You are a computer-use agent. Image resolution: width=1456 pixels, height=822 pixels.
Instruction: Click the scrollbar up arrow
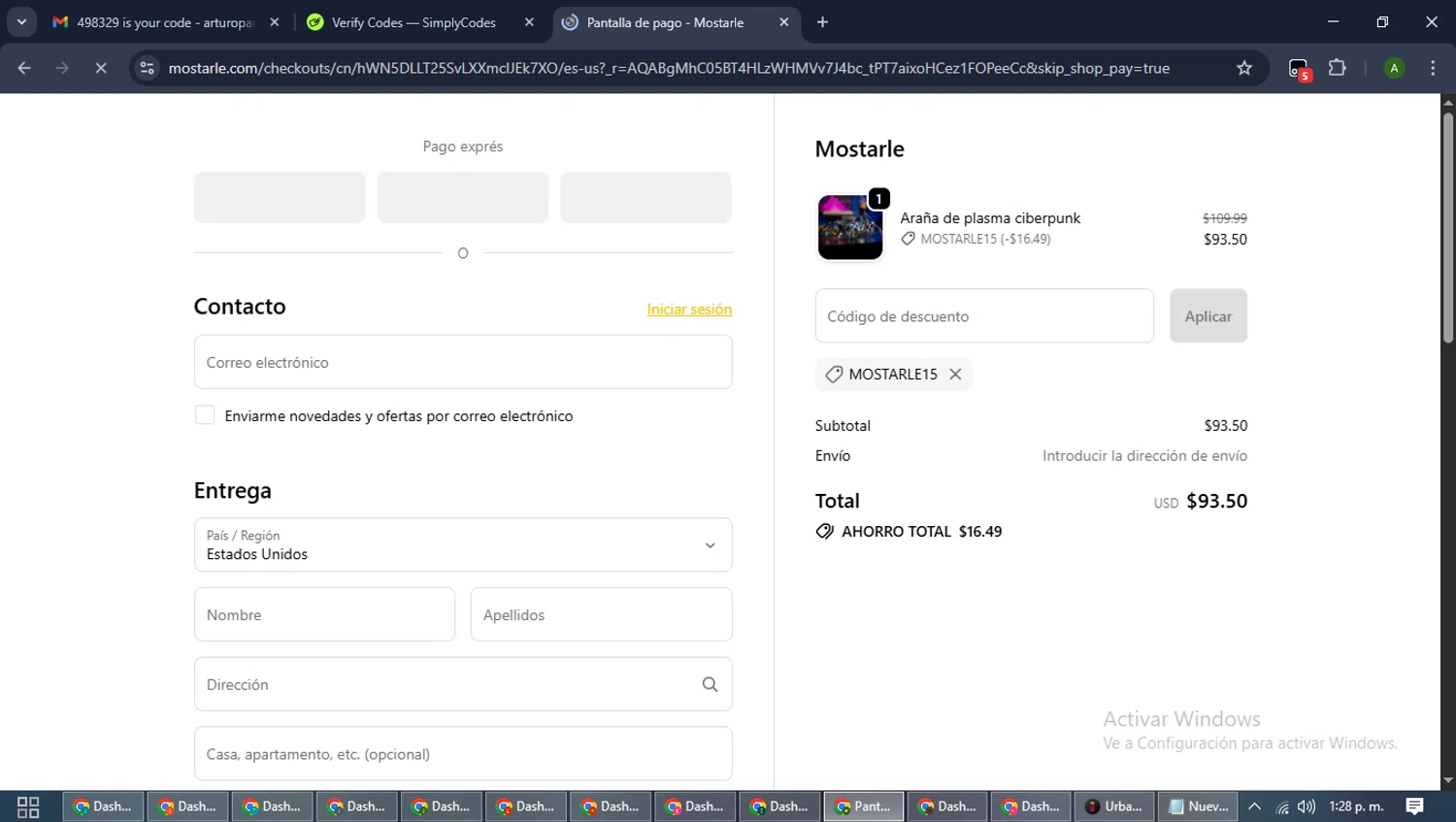coord(1448,102)
